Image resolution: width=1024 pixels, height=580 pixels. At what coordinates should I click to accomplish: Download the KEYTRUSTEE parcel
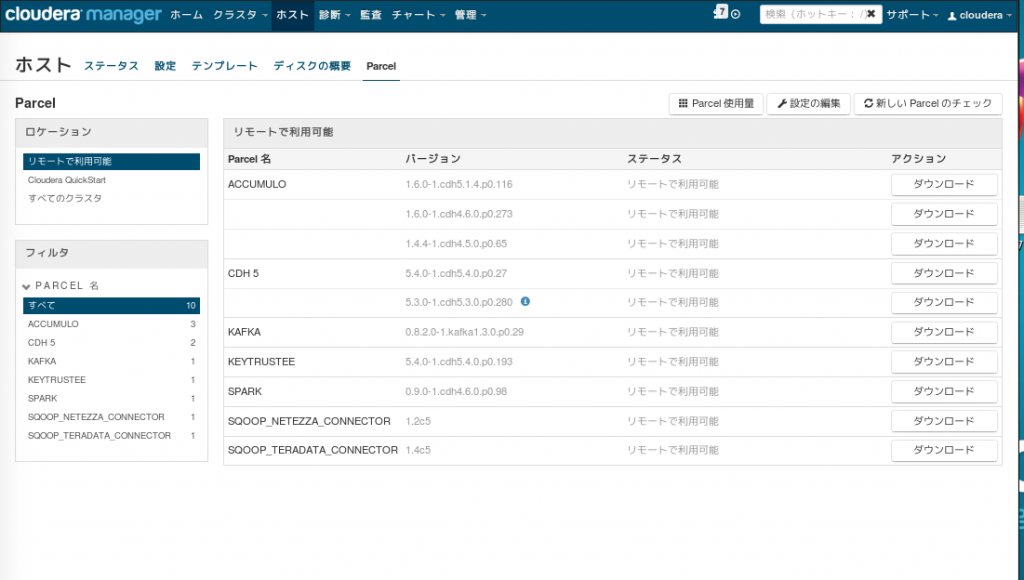point(944,361)
